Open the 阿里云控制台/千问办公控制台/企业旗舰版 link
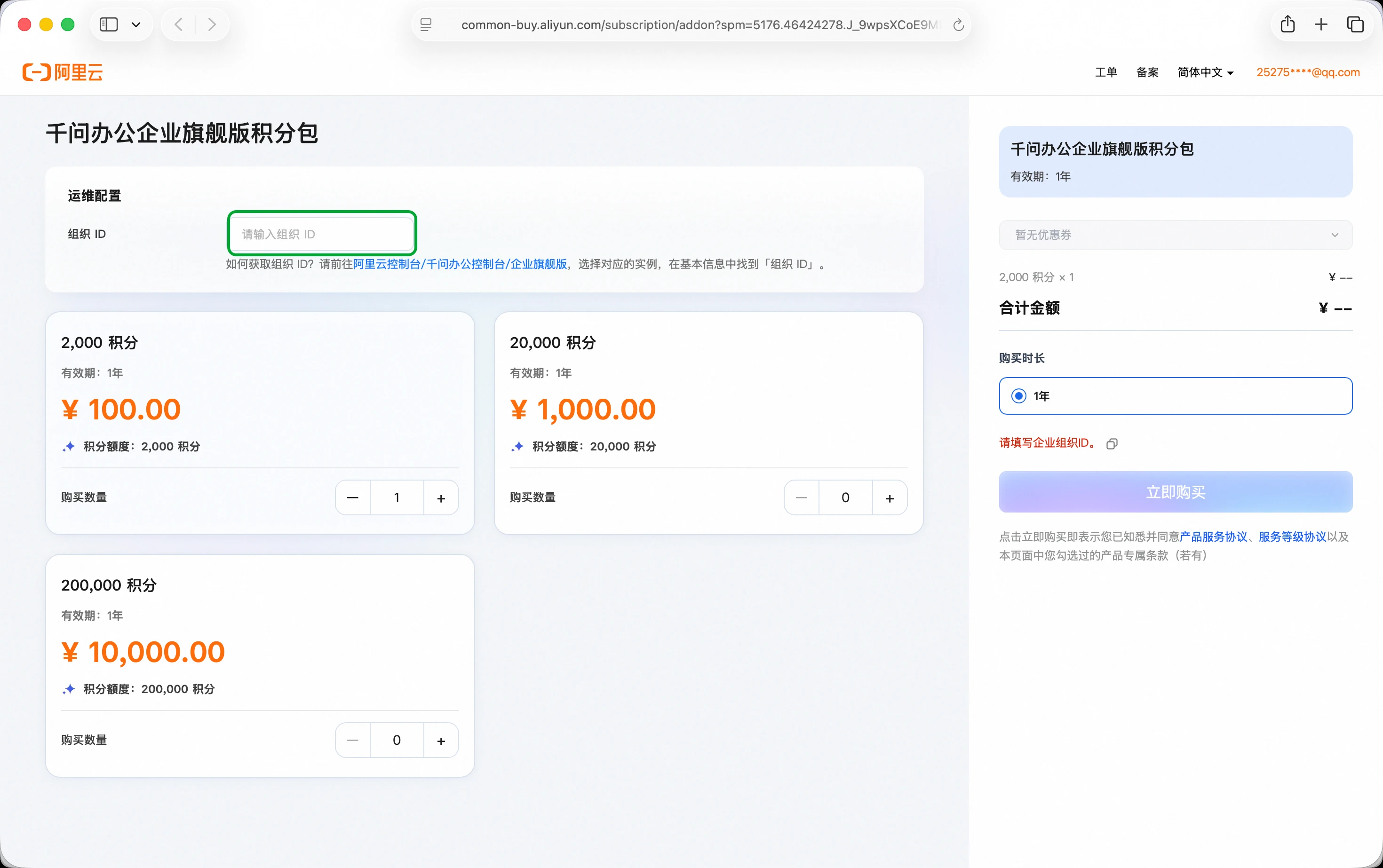 click(x=460, y=264)
